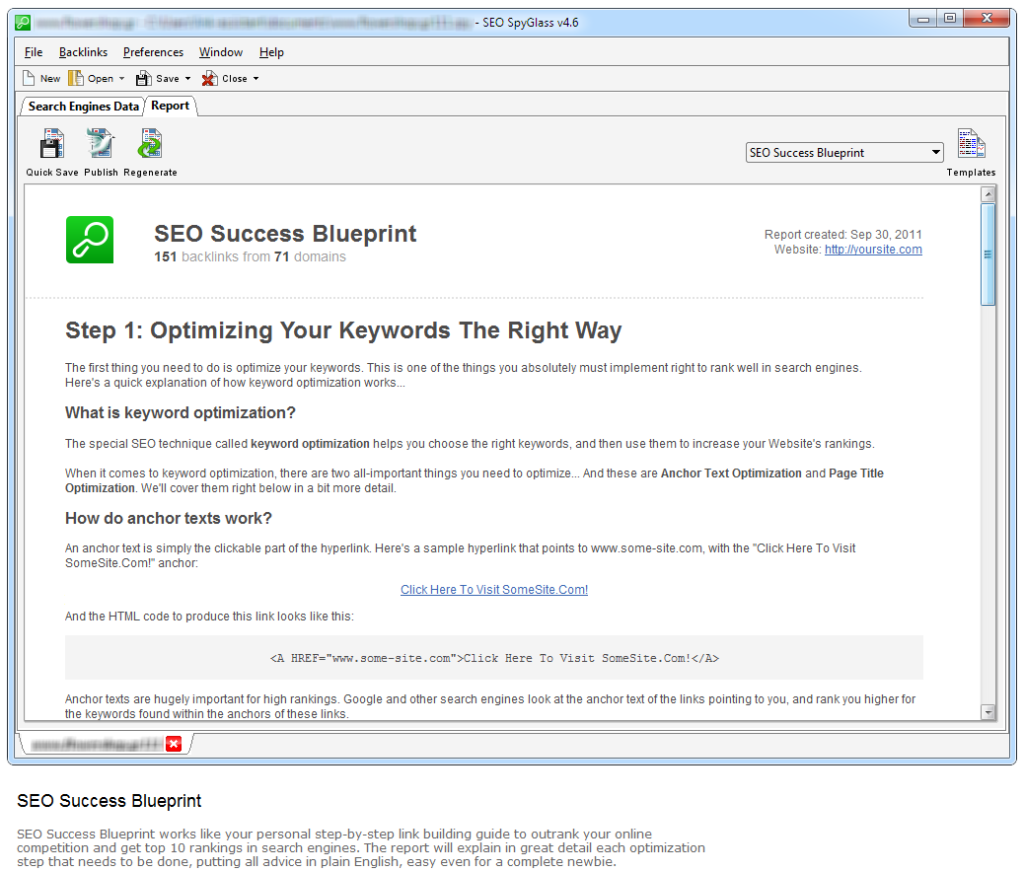Viewport: 1024px width, 872px height.
Task: Select the blurred project tab at bottom
Action: click(97, 744)
